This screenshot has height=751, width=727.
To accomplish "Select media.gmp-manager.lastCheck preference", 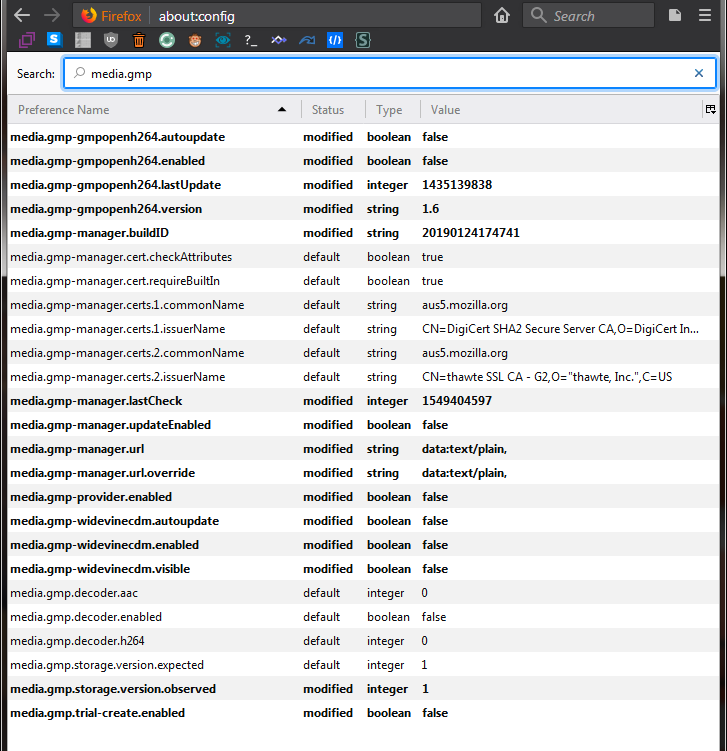I will [363, 401].
